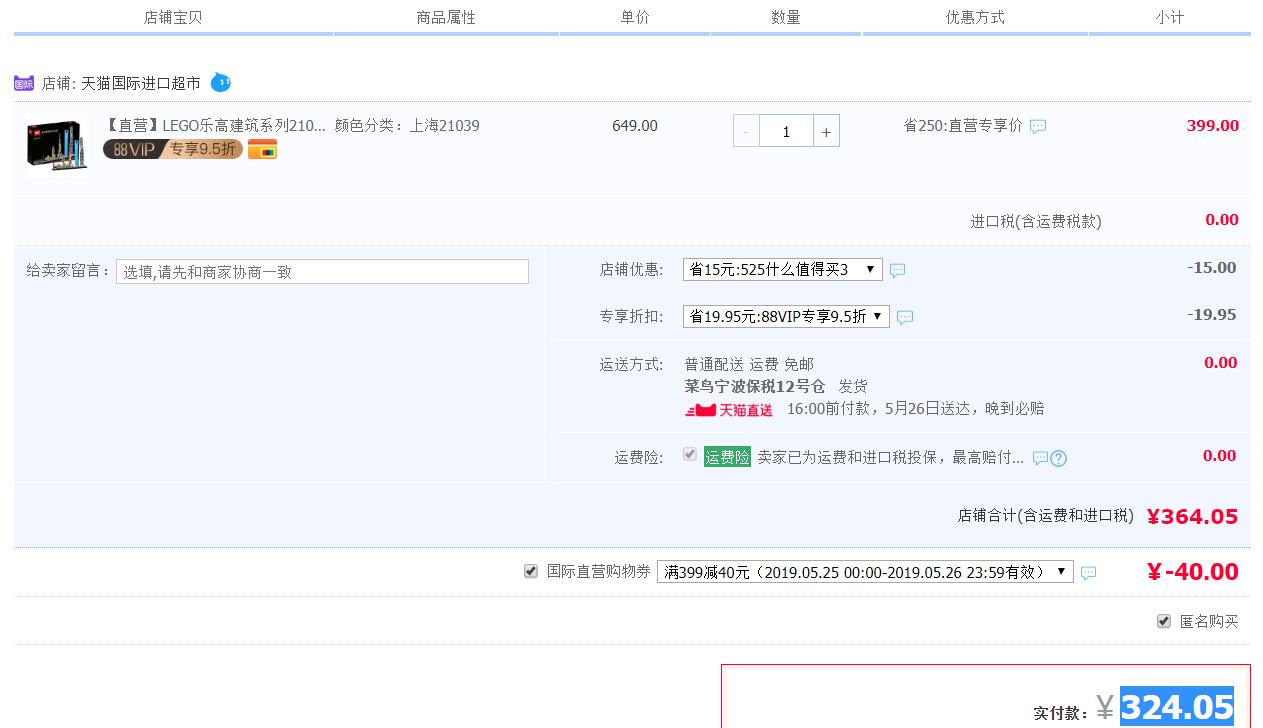This screenshot has width=1263, height=728.
Task: Open the 店铺优惠 省15元 dropdown
Action: 783,269
